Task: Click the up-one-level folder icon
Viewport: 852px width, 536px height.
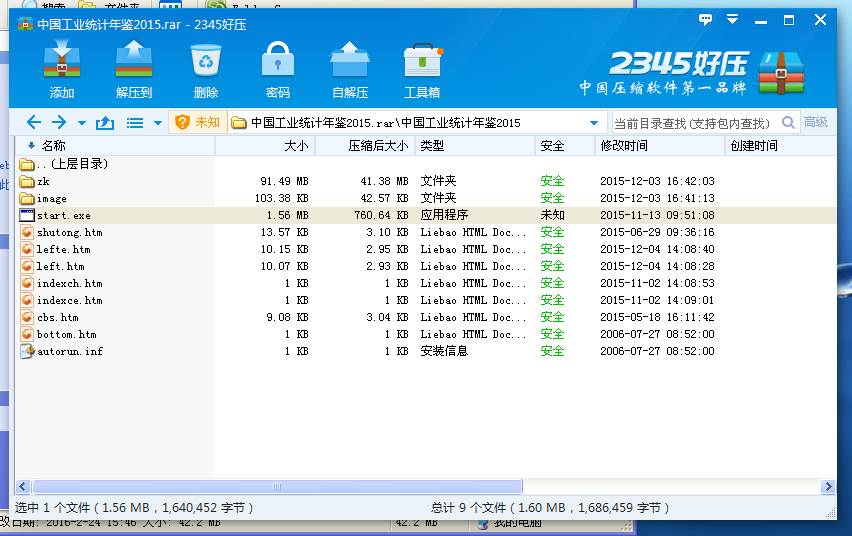Action: 105,123
